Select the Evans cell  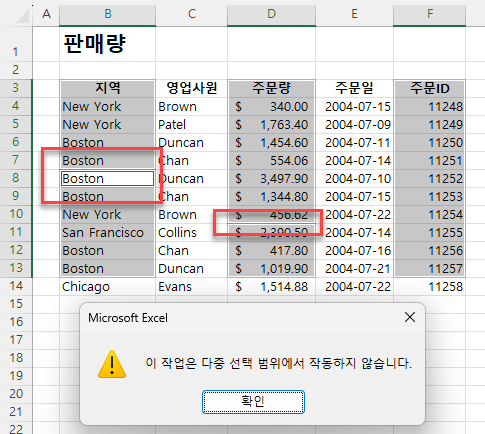pos(191,286)
